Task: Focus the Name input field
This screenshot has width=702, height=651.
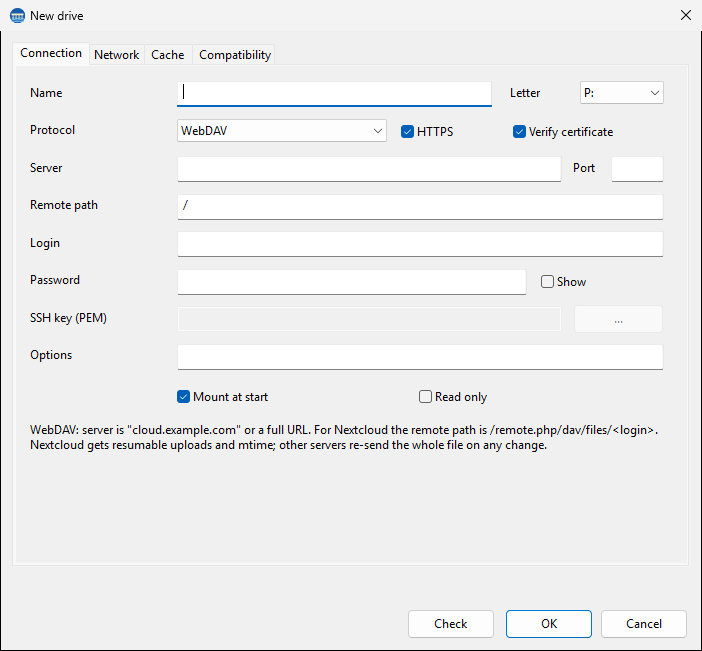Action: (x=334, y=94)
